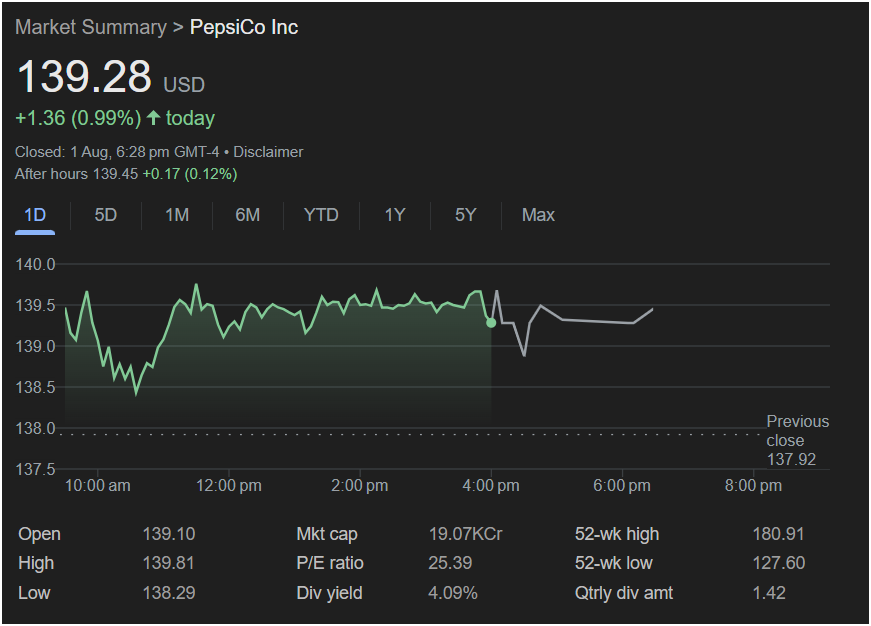This screenshot has width=871, height=626.
Task: Select the 1D time range tab
Action: [35, 216]
